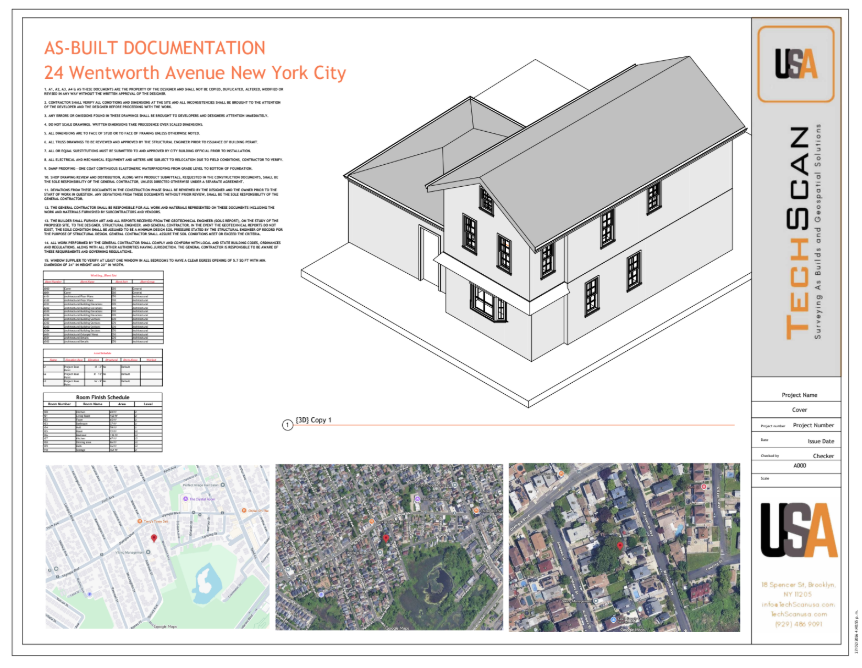Click the circled 1 view marker

pyautogui.click(x=288, y=424)
